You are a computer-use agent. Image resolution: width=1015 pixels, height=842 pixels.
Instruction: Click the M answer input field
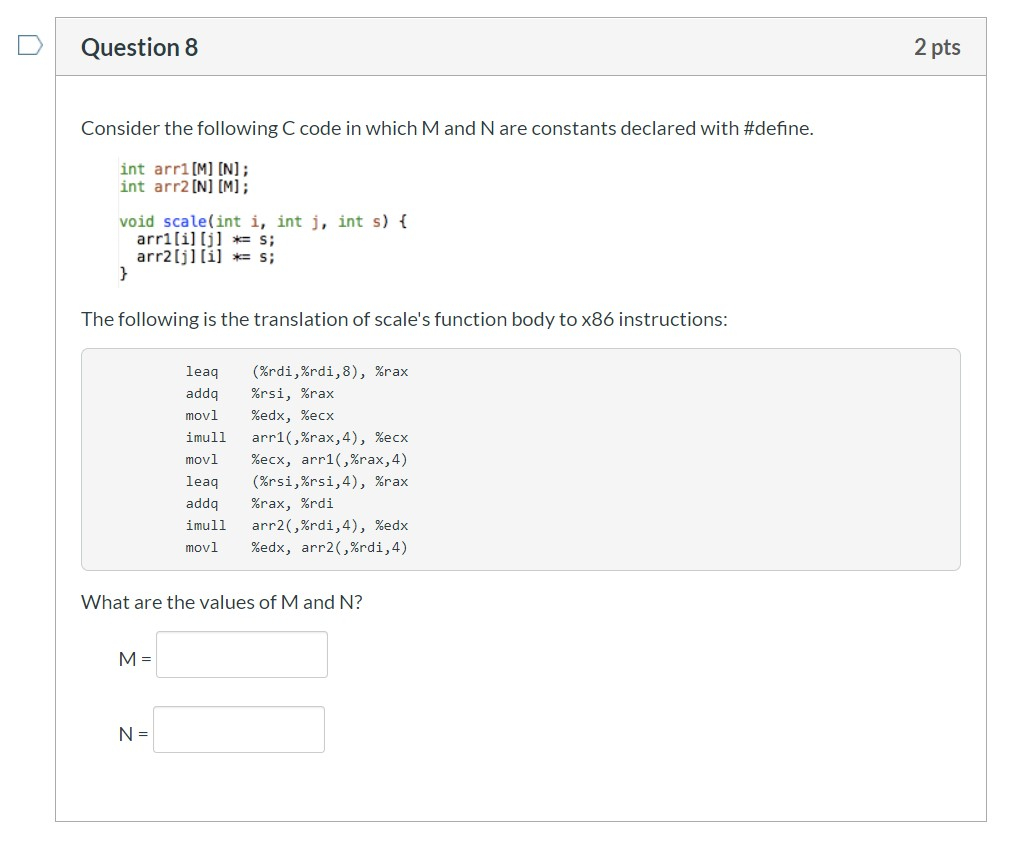tap(241, 654)
